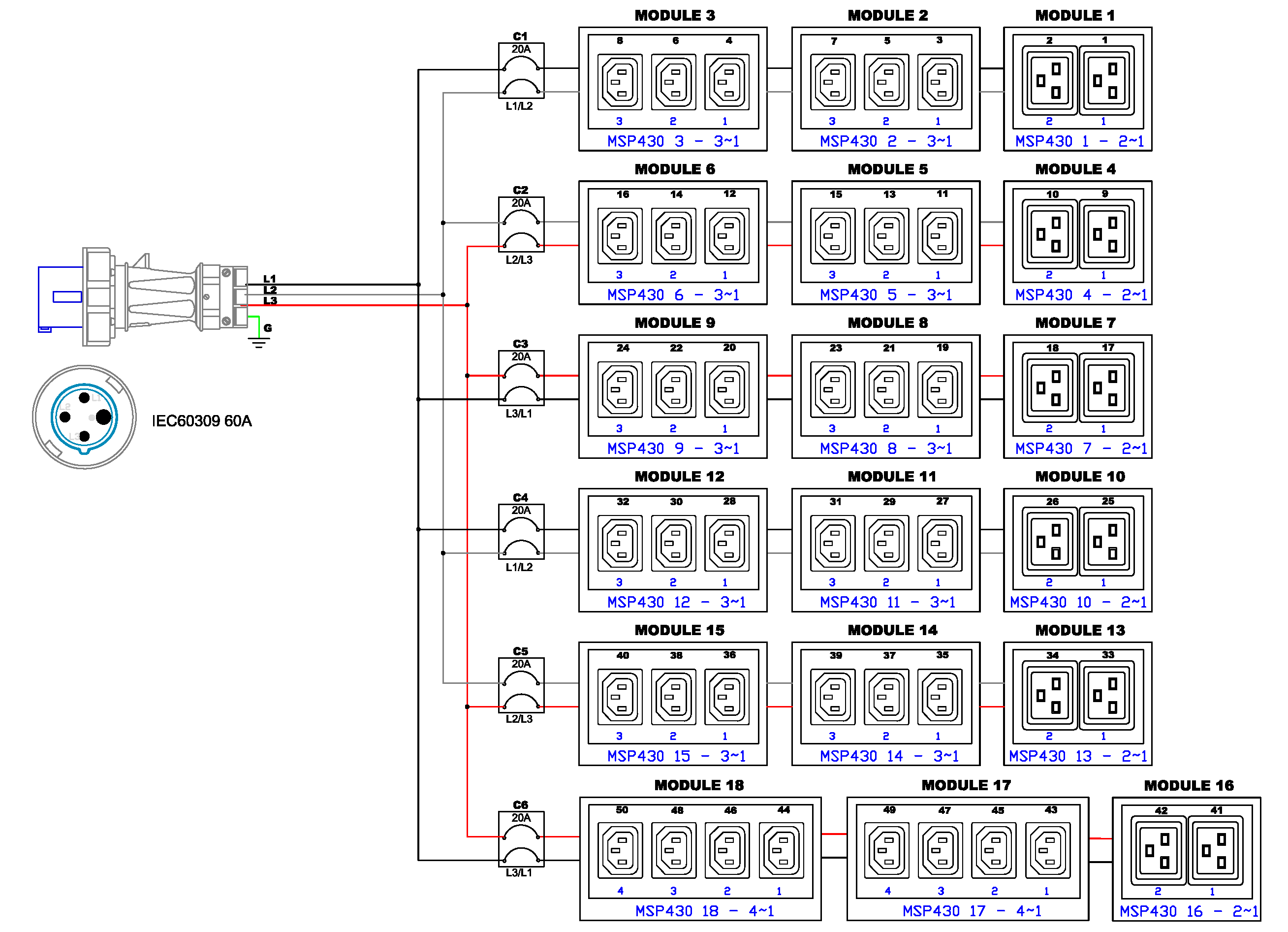The height and width of the screenshot is (932, 1288).
Task: Click the MSP430 17 - 4~1 label
Action: pos(971,911)
